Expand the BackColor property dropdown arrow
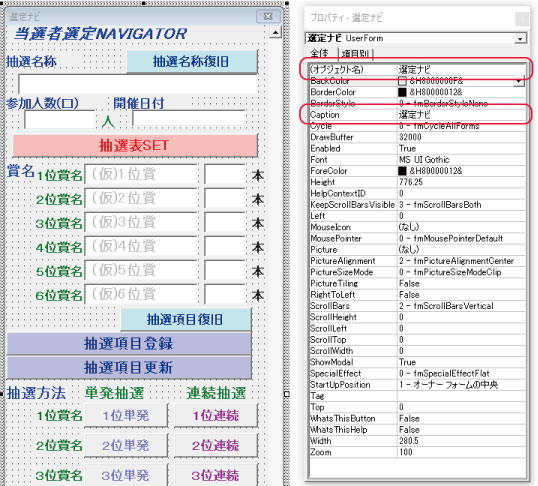 (x=519, y=81)
